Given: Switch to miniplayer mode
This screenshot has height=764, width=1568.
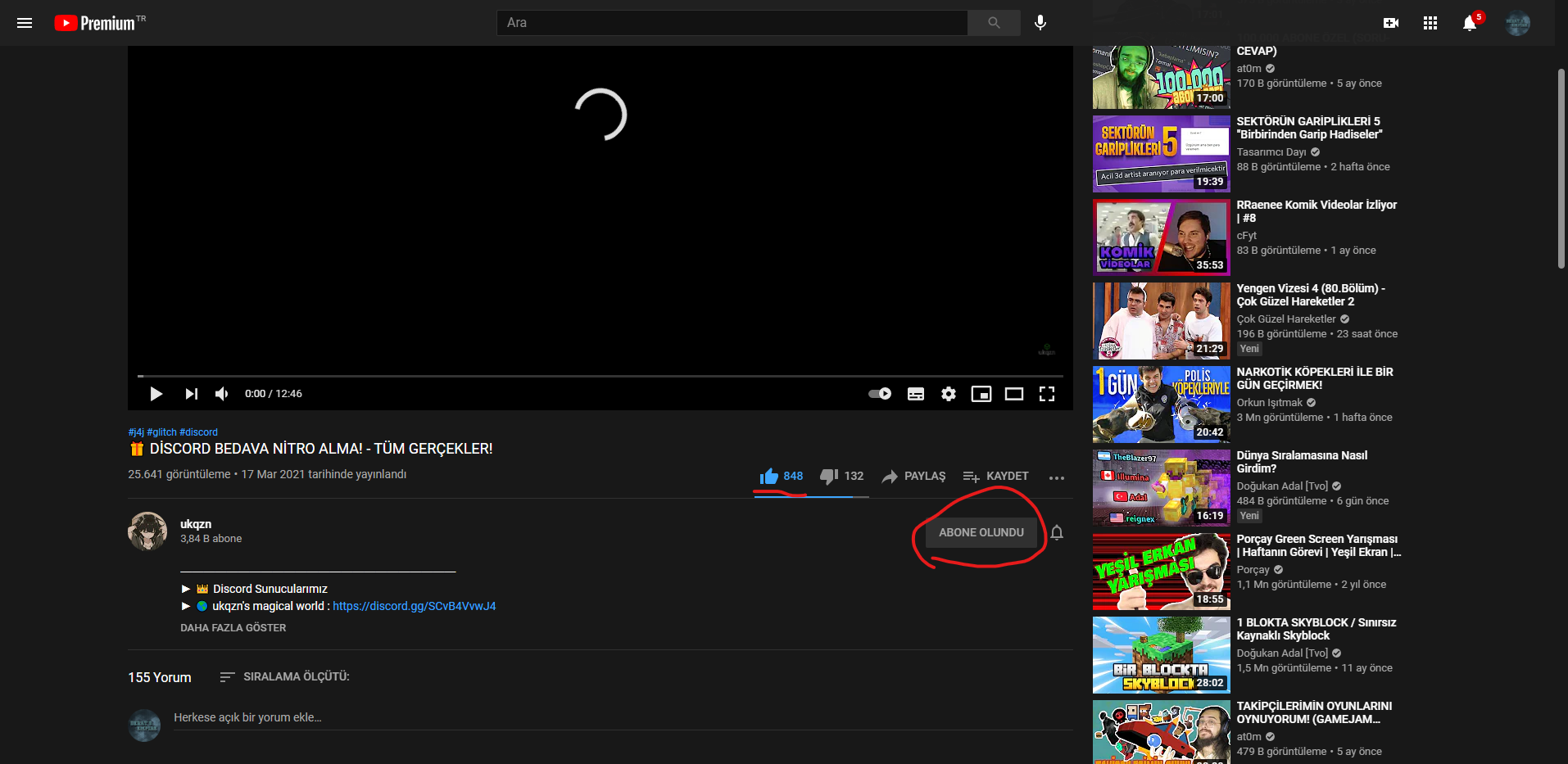Looking at the screenshot, I should pos(981,394).
